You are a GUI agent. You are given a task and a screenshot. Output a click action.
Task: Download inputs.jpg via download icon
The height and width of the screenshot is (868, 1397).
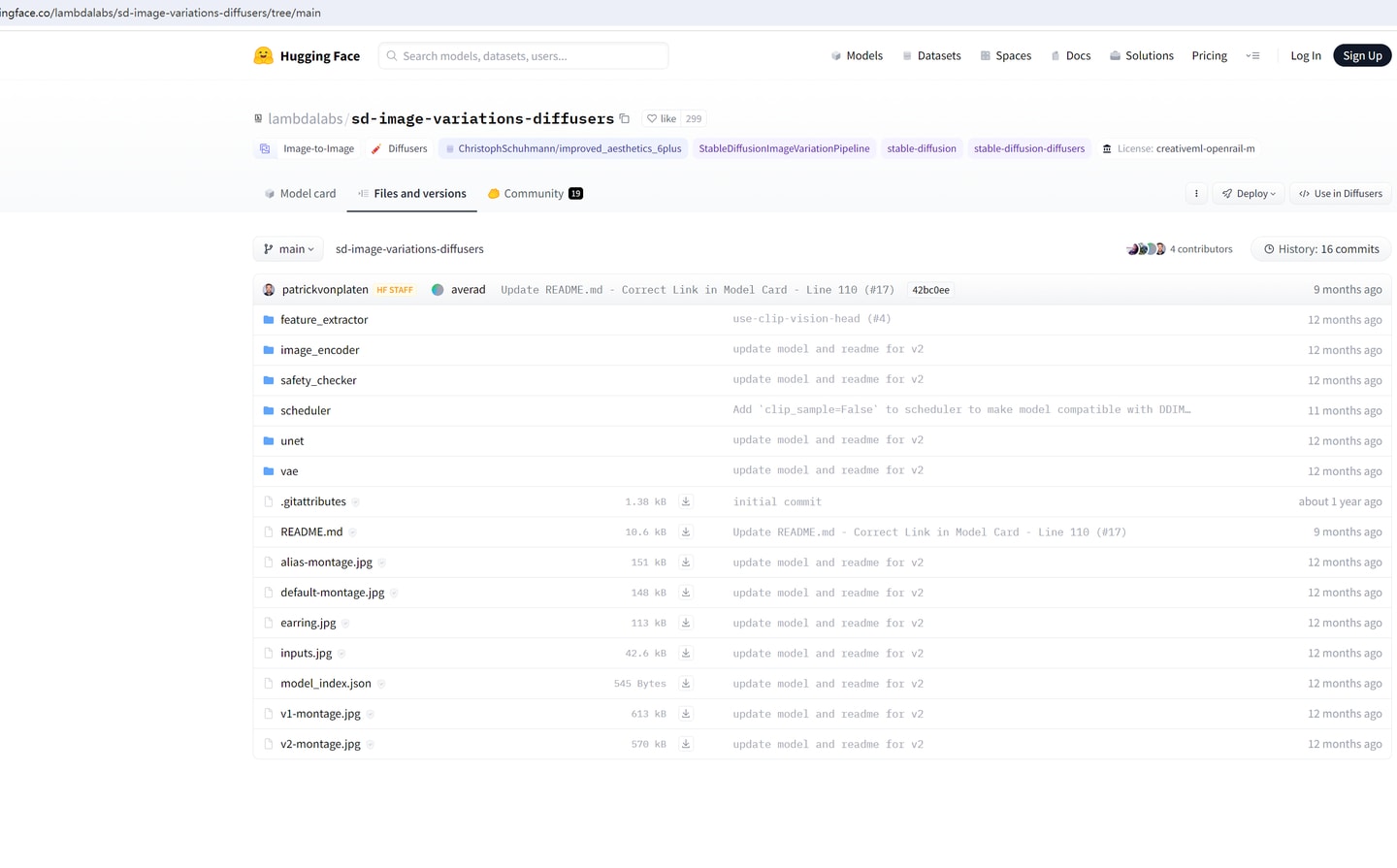pos(686,654)
